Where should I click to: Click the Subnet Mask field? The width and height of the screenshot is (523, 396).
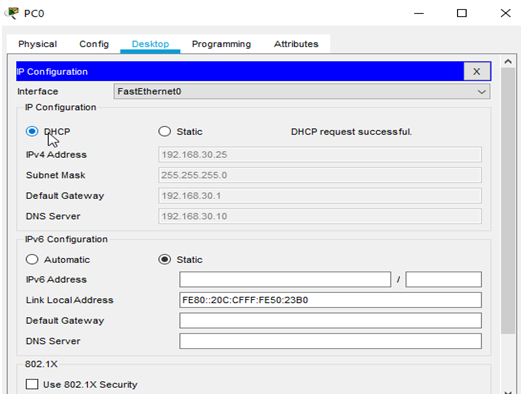click(320, 175)
